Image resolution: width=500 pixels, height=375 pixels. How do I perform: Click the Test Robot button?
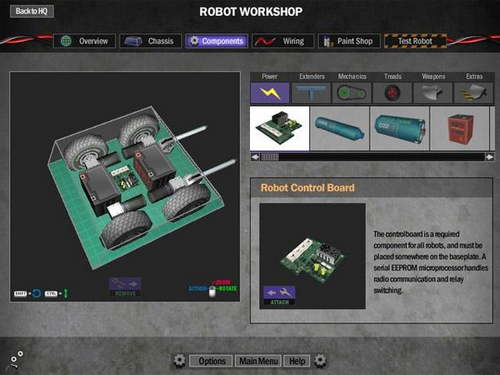coord(415,41)
